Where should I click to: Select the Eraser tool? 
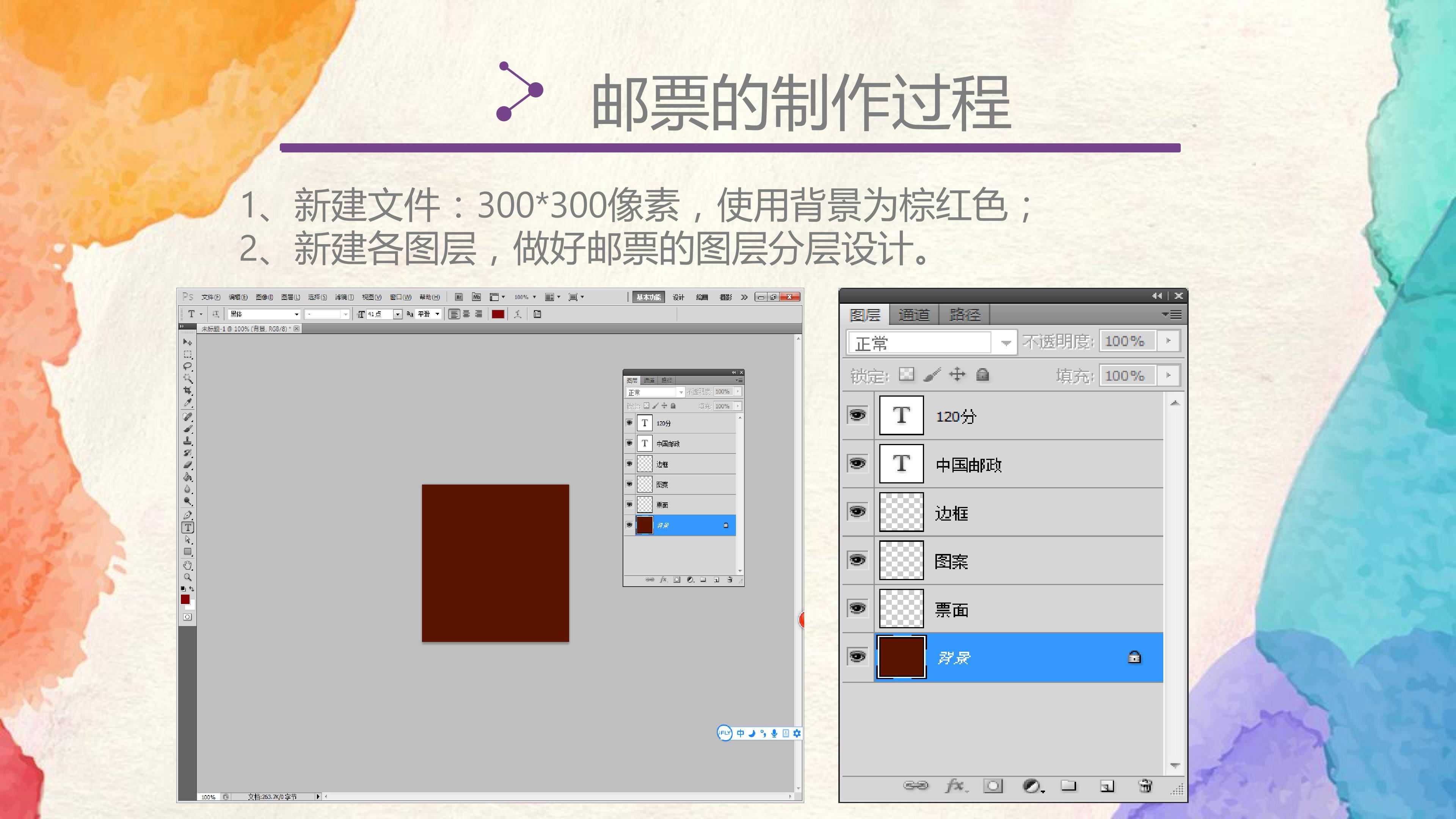tap(188, 464)
